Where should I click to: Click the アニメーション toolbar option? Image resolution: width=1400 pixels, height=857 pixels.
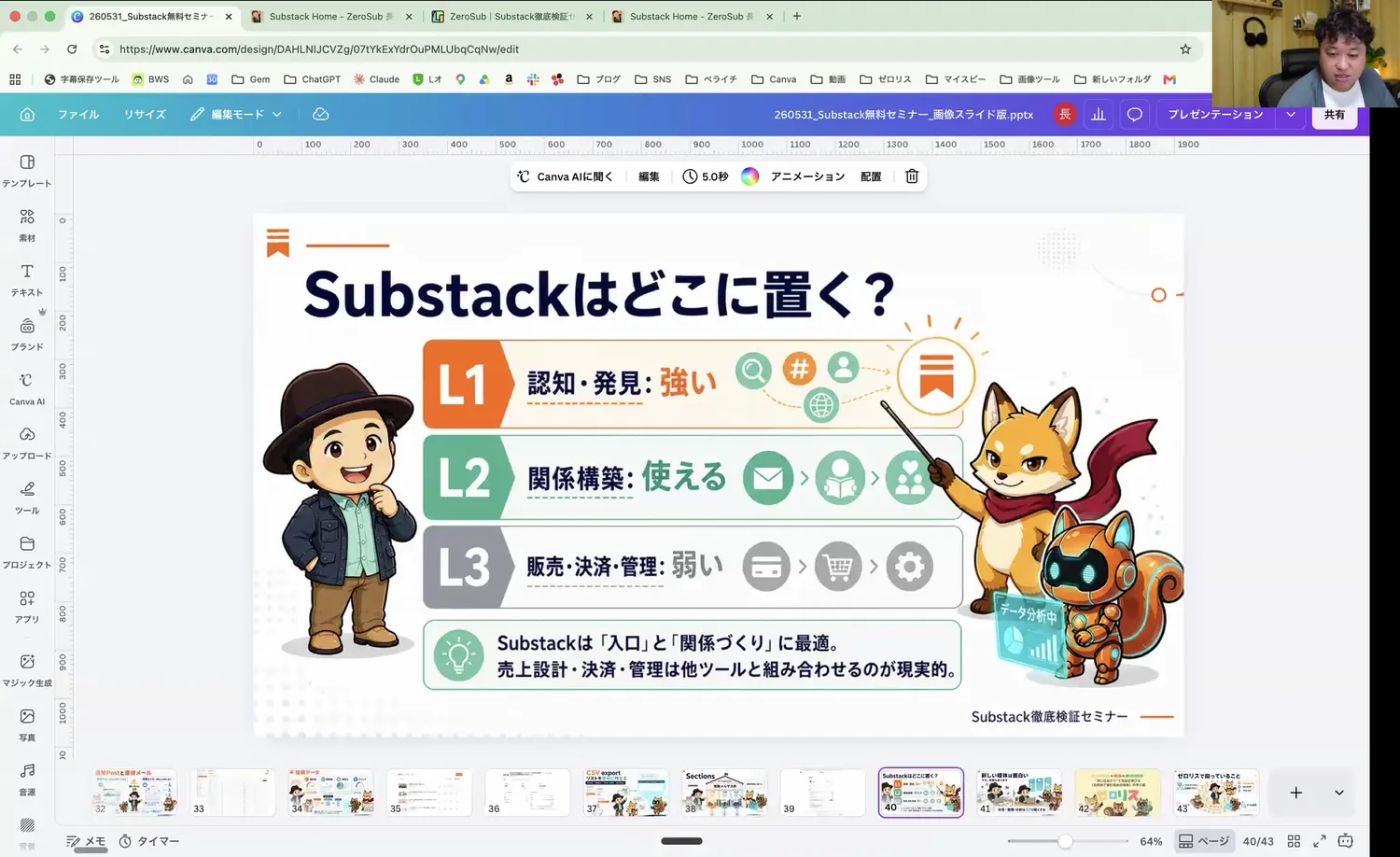807,176
